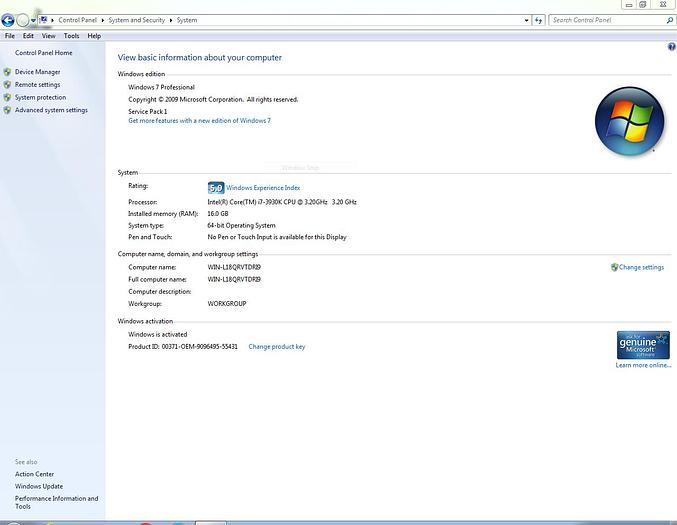Click into the Search Control Panel field
The height and width of the screenshot is (525, 677).
point(605,19)
